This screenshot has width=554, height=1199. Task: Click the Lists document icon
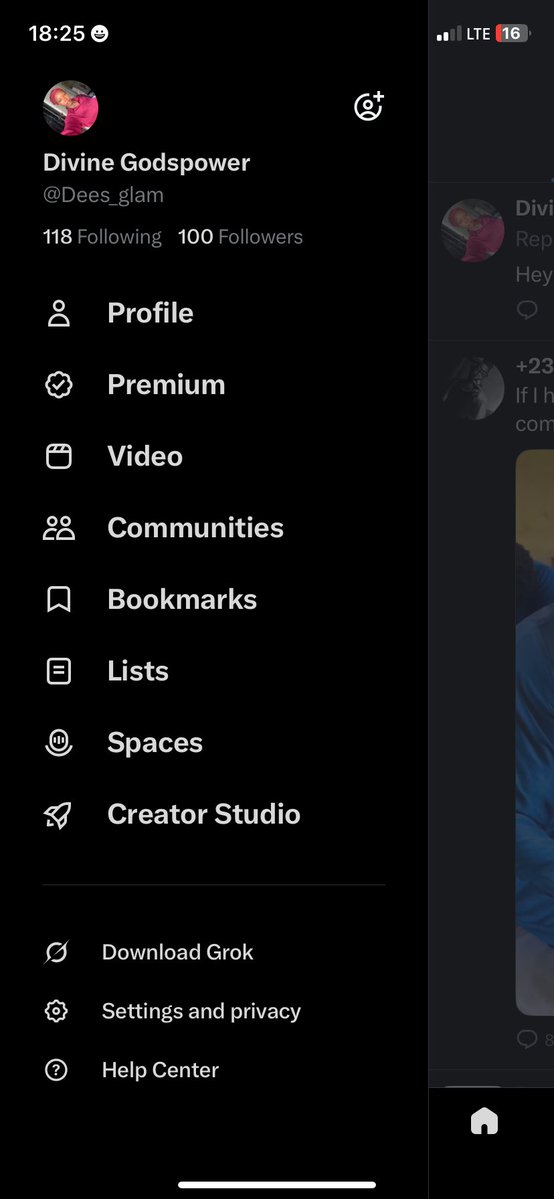click(x=59, y=671)
